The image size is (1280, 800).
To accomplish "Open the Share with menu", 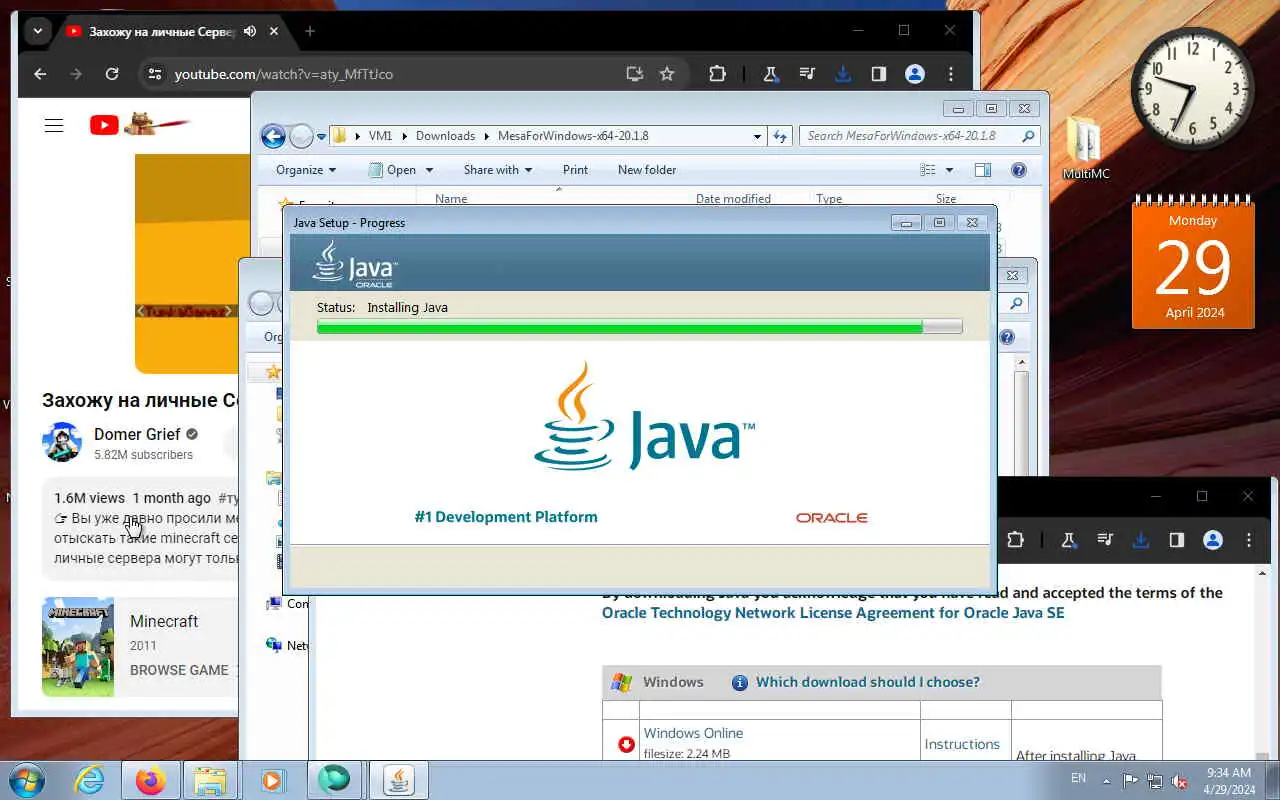I will (497, 170).
